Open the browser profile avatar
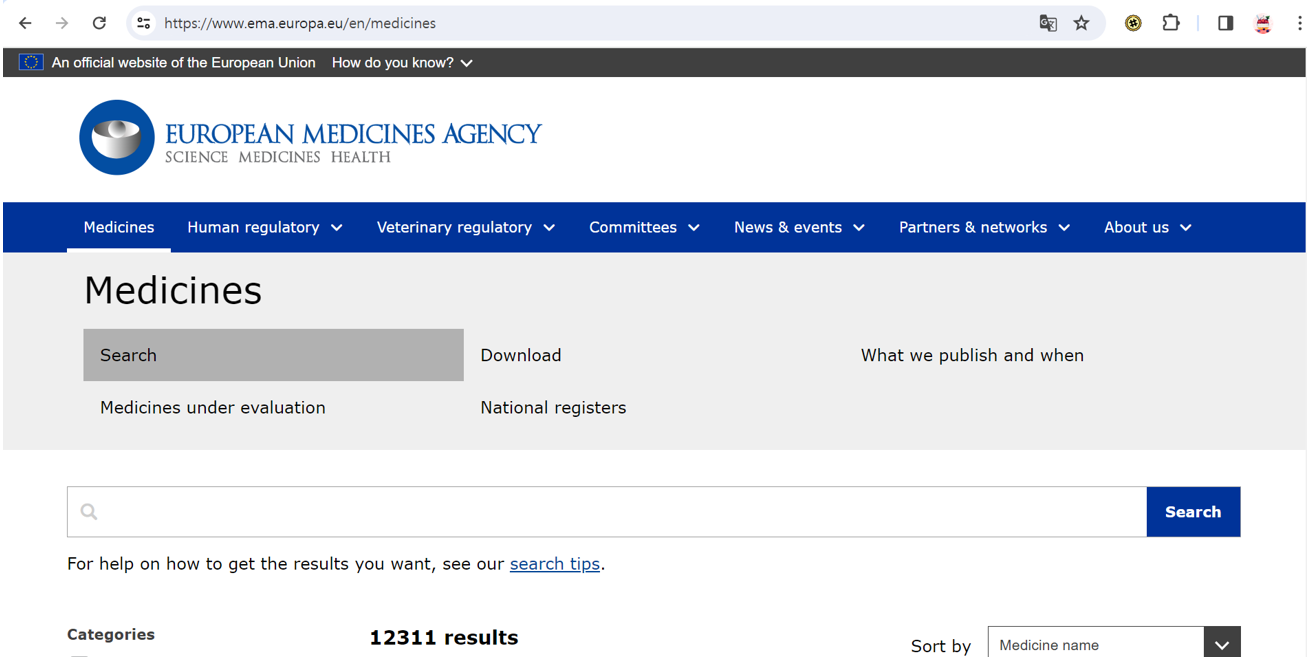The height and width of the screenshot is (659, 1307). (x=1263, y=23)
